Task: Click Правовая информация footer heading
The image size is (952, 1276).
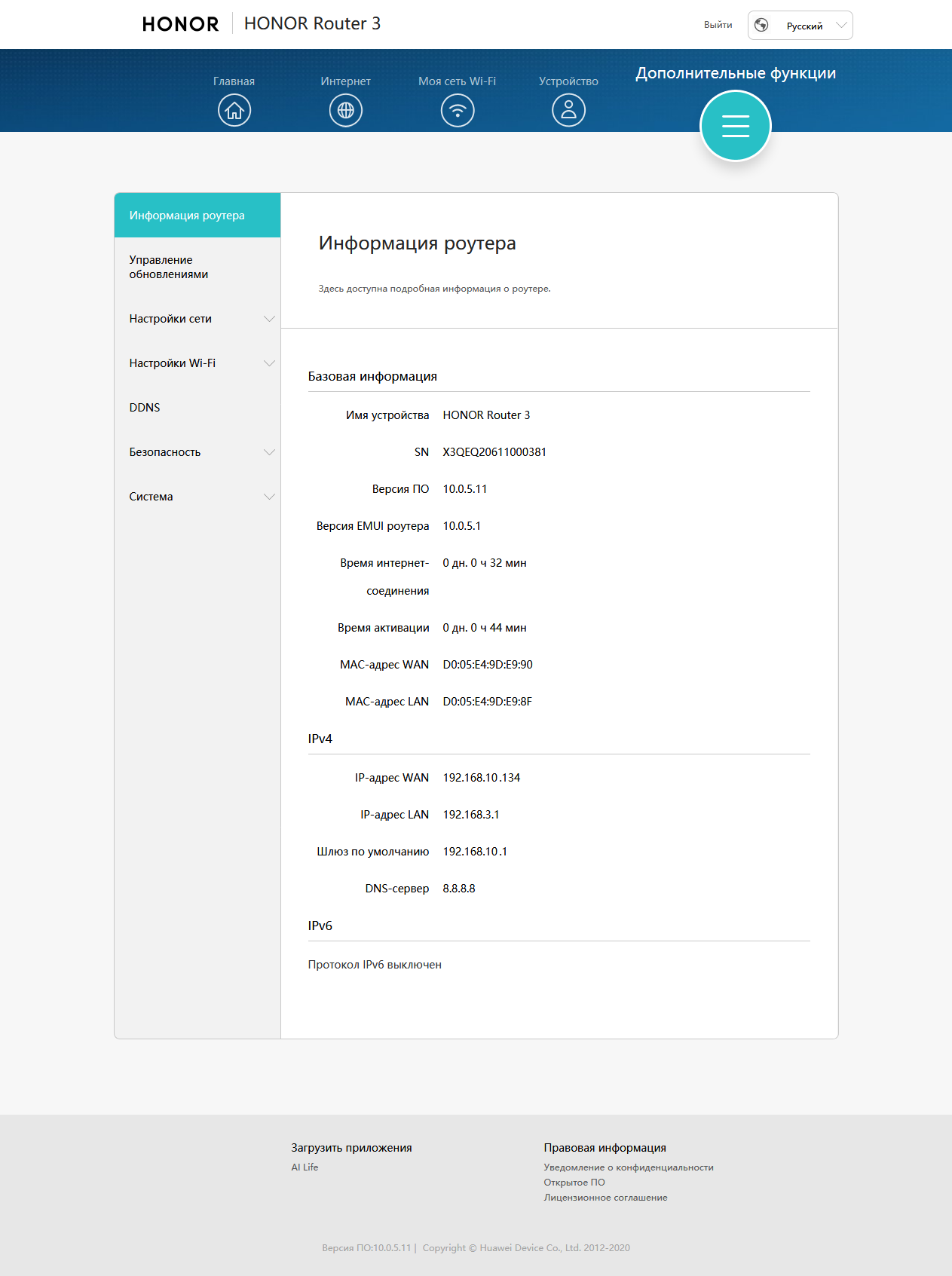Action: click(x=605, y=1148)
